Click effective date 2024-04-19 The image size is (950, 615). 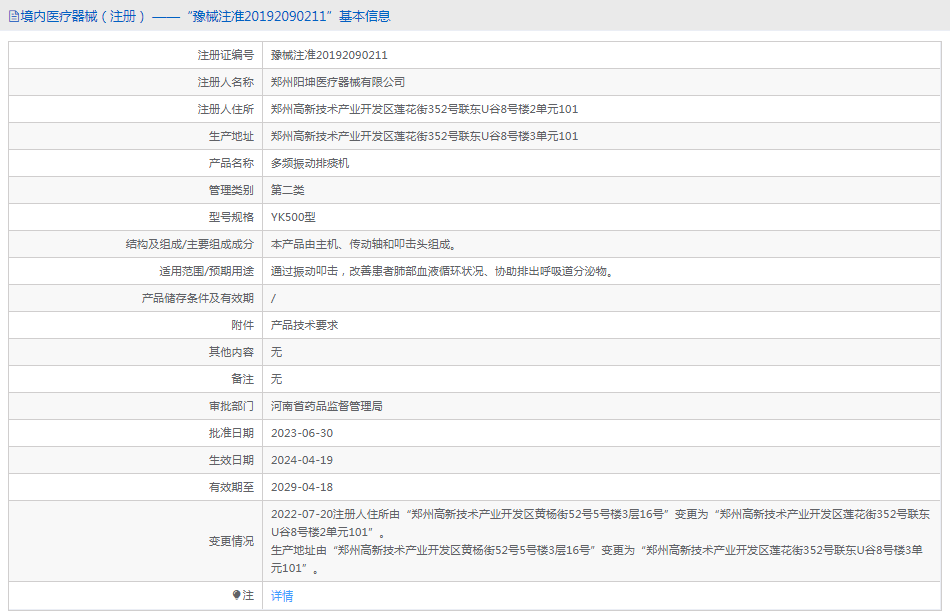pos(301,460)
